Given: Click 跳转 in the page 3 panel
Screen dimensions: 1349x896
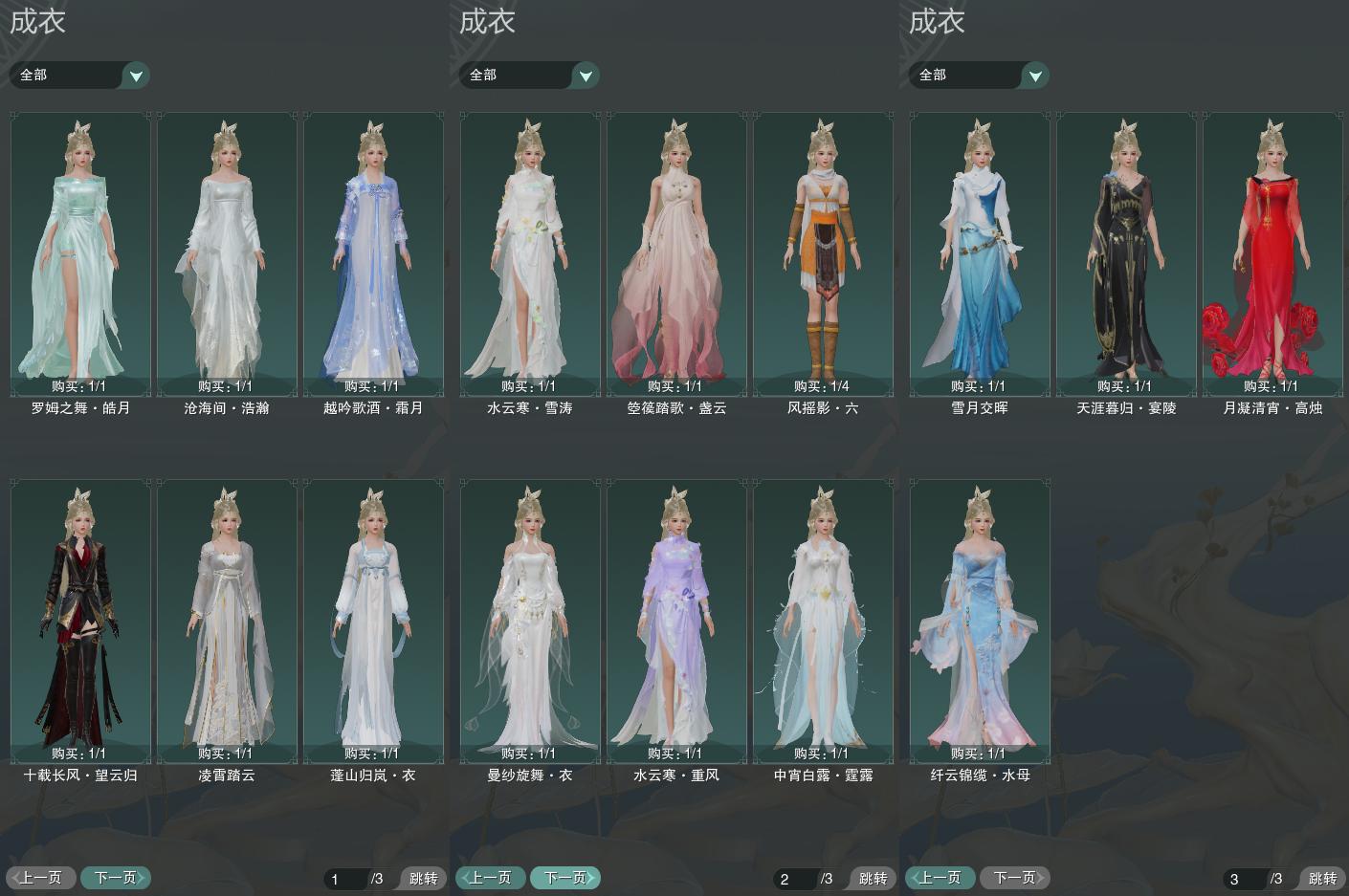Looking at the screenshot, I should point(1322,878).
